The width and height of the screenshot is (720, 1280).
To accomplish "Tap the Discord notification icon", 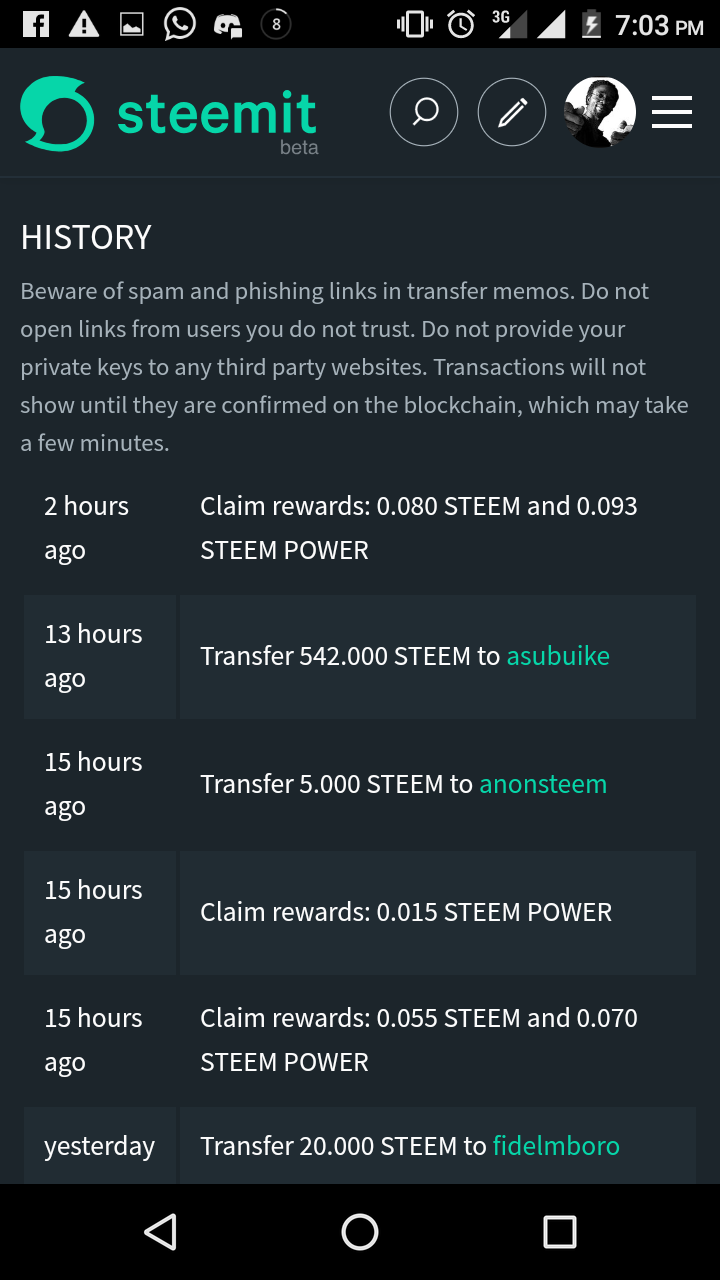I will [x=229, y=24].
